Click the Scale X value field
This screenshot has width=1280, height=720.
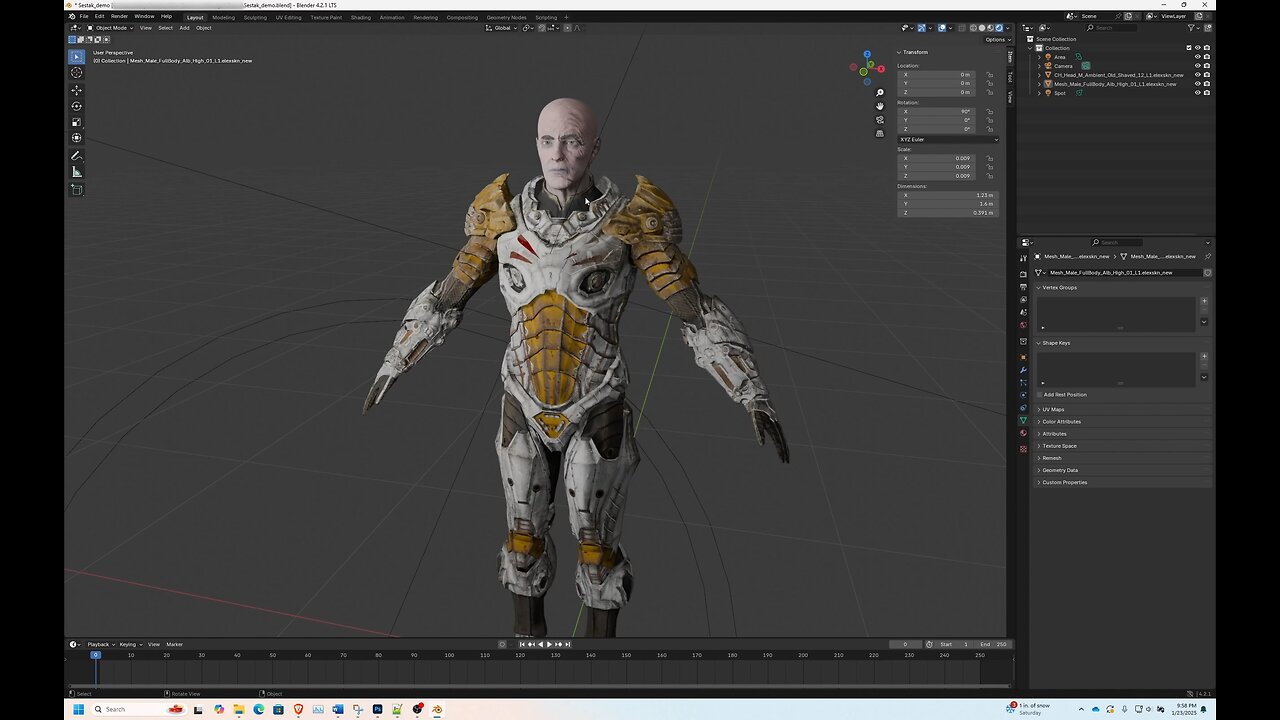(935, 158)
